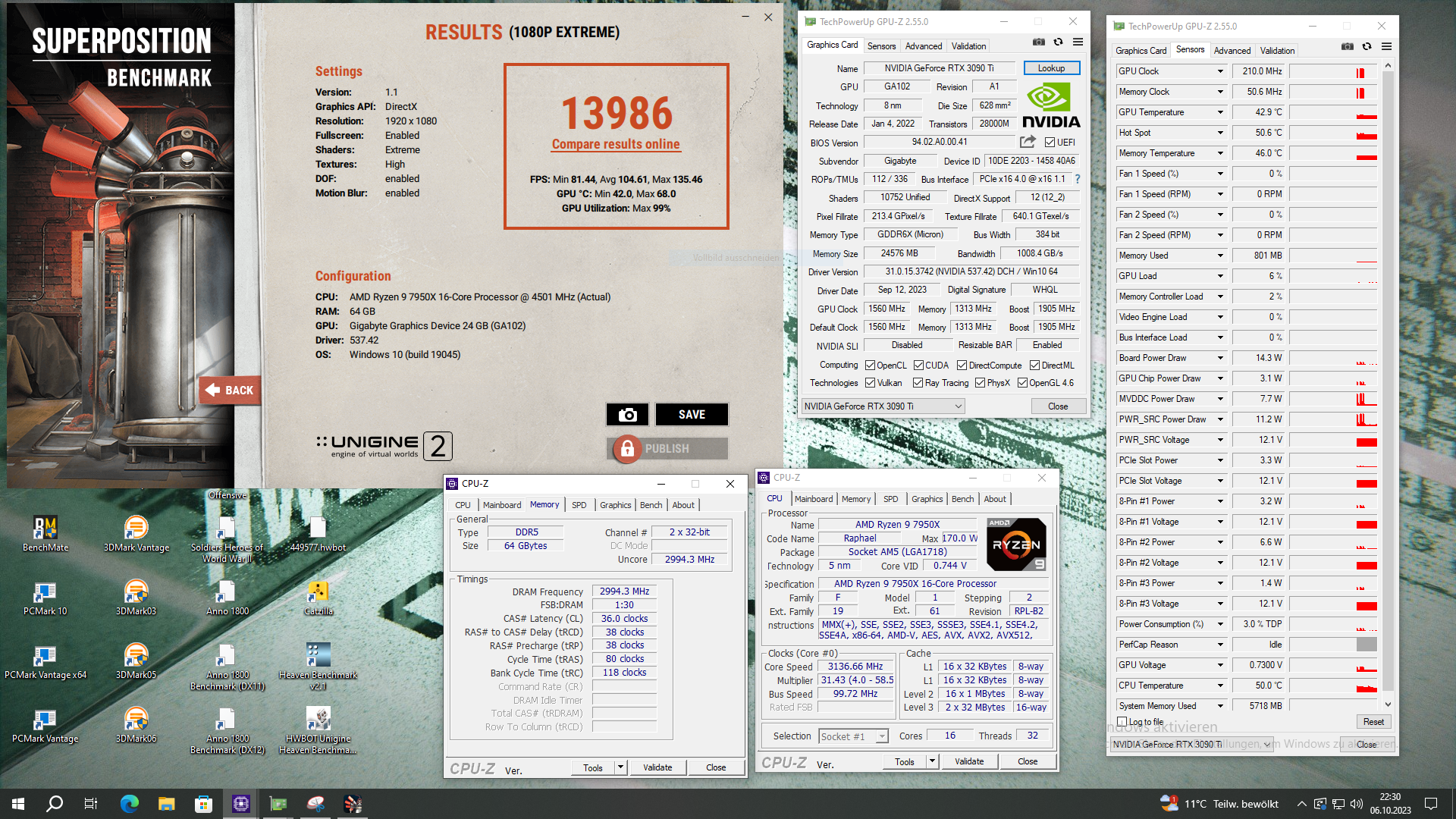1456x819 pixels.
Task: Click the SAVE button in Superposition
Action: pyautogui.click(x=692, y=414)
